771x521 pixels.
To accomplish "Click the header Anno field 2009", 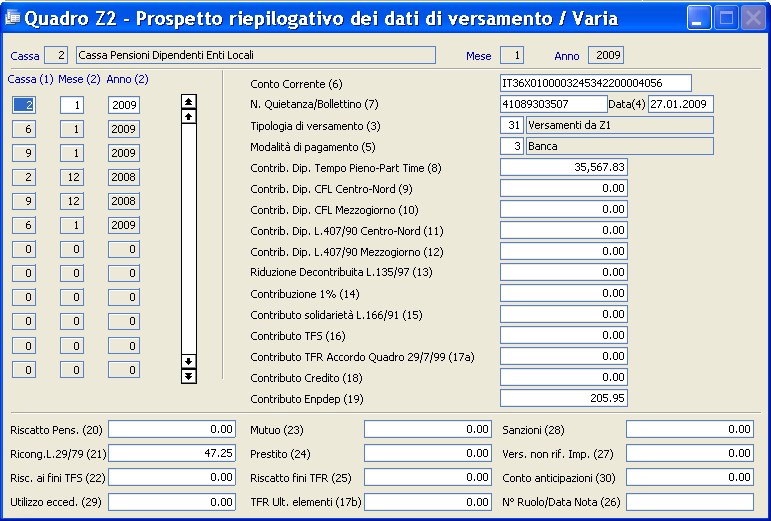I will click(606, 55).
